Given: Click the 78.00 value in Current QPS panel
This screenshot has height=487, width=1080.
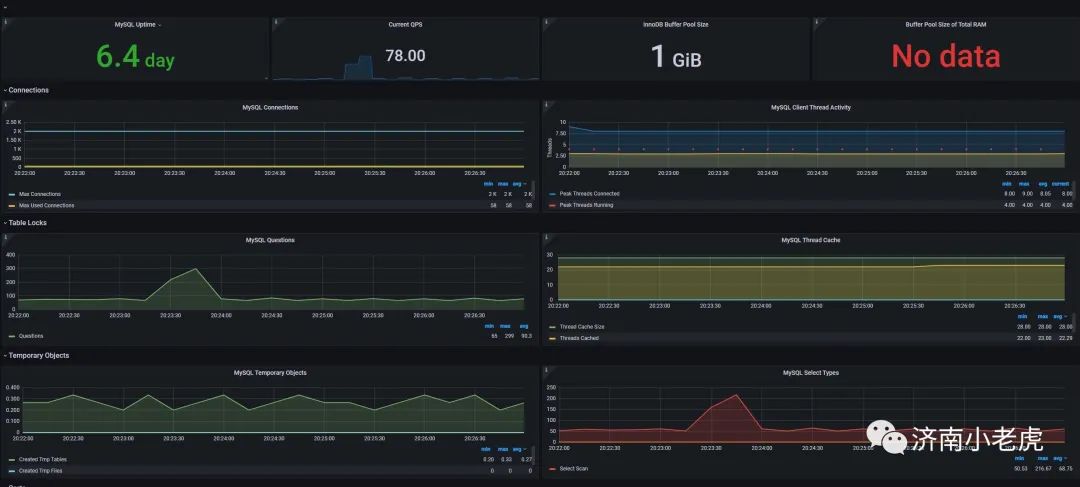Looking at the screenshot, I should click(405, 56).
